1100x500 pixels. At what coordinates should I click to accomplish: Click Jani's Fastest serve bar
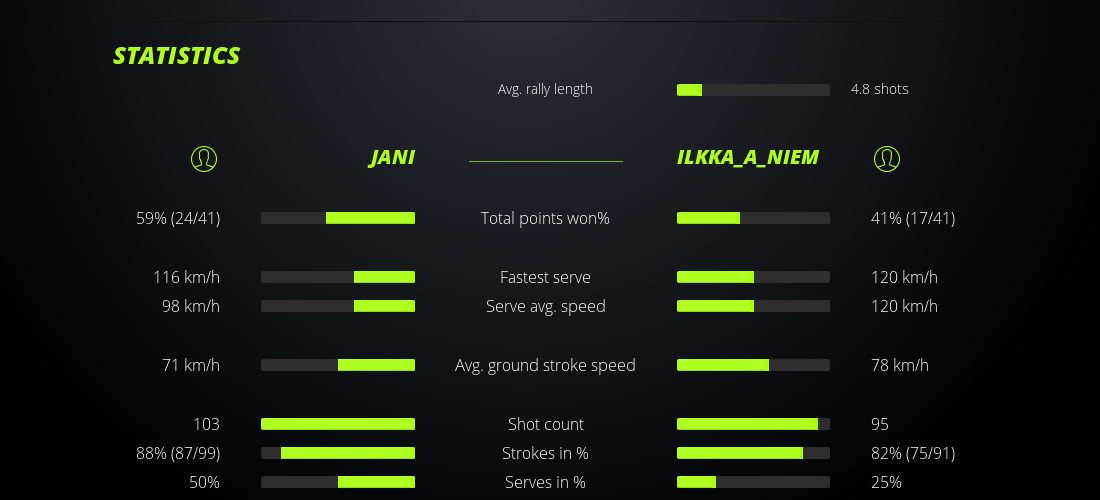point(338,277)
